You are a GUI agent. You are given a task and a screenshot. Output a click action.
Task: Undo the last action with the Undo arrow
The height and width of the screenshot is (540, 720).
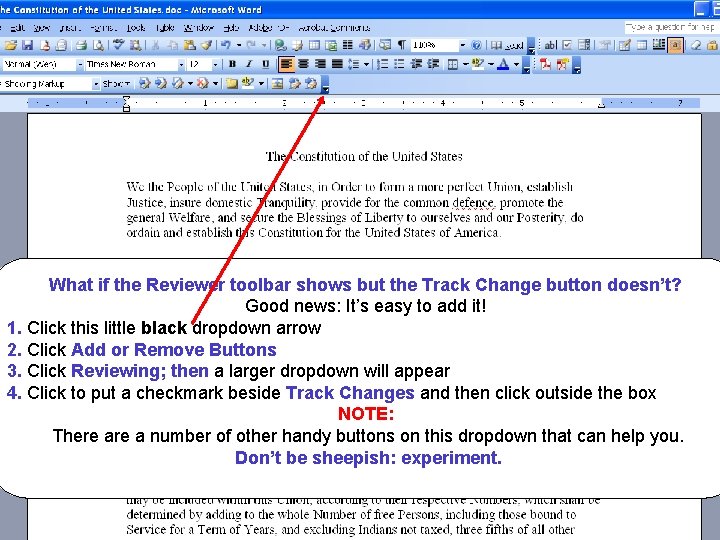pos(226,45)
